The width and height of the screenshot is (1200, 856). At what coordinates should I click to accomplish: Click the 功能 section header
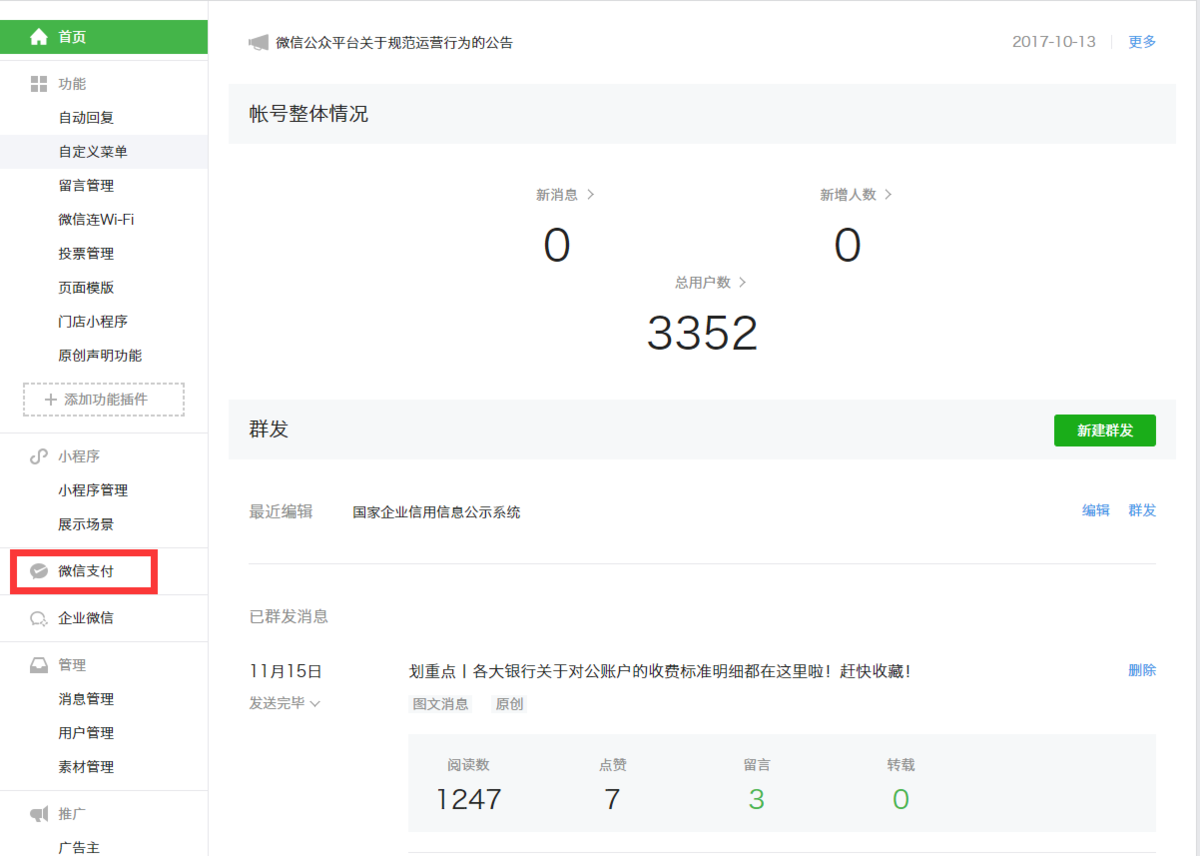pos(72,84)
